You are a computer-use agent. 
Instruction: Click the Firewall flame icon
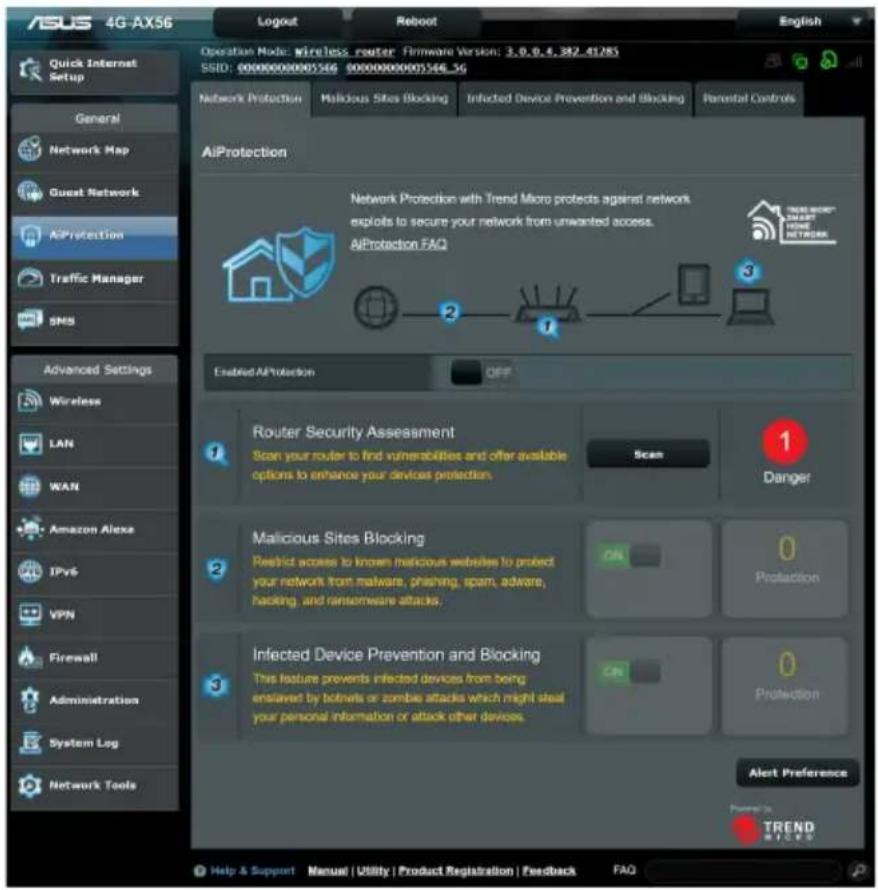[30, 657]
